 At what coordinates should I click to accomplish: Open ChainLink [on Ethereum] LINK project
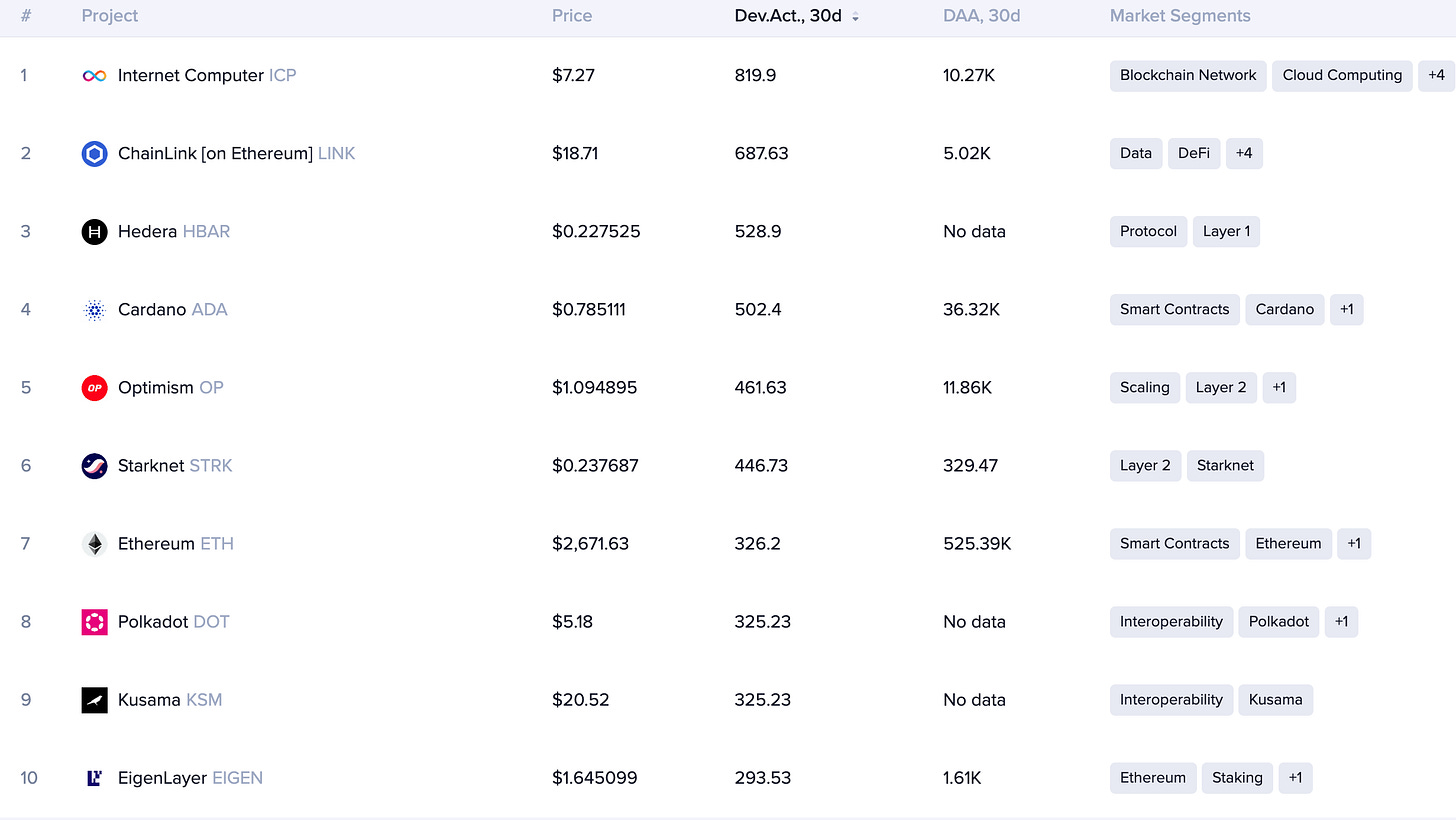237,154
